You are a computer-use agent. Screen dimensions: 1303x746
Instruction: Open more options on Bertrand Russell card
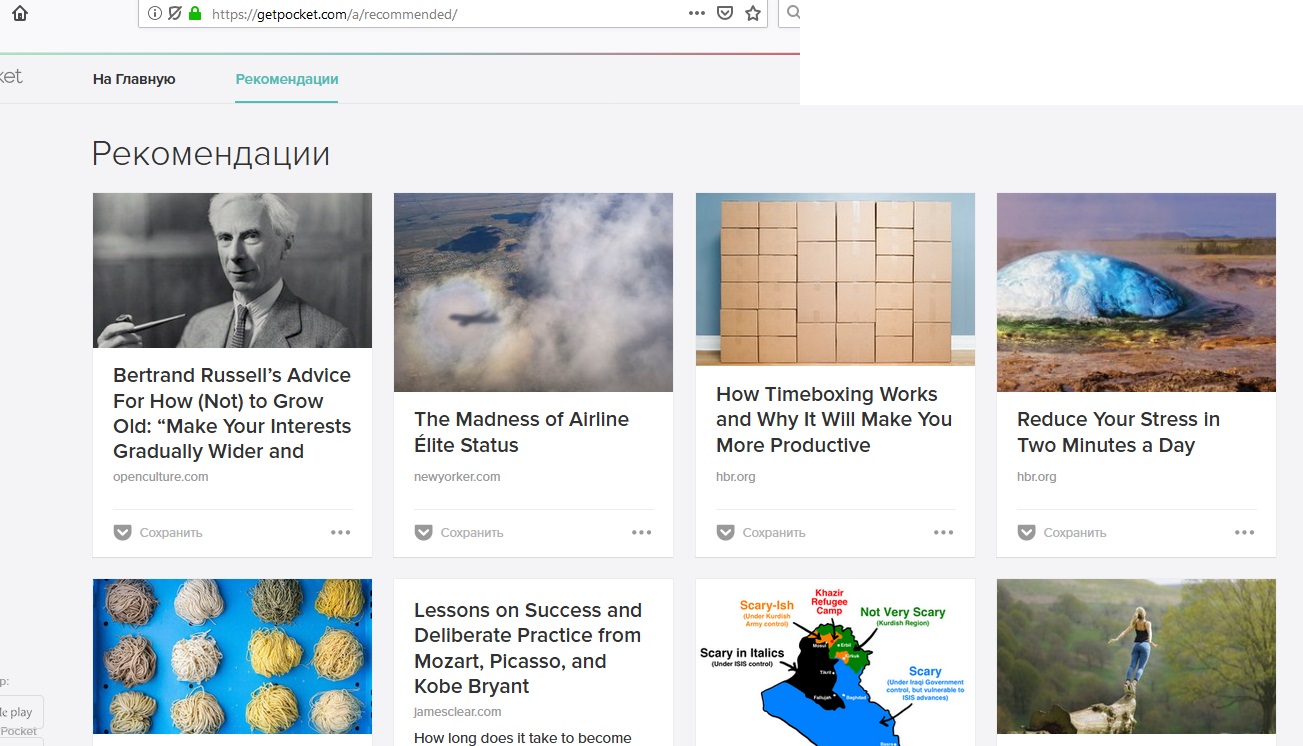point(341,532)
